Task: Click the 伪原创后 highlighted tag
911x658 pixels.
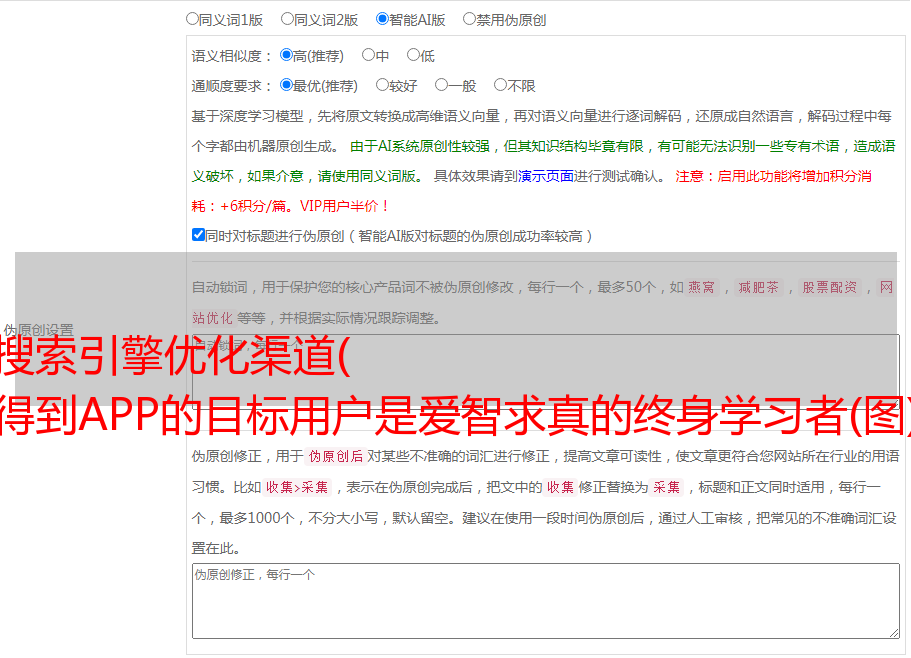Action: tap(336, 456)
